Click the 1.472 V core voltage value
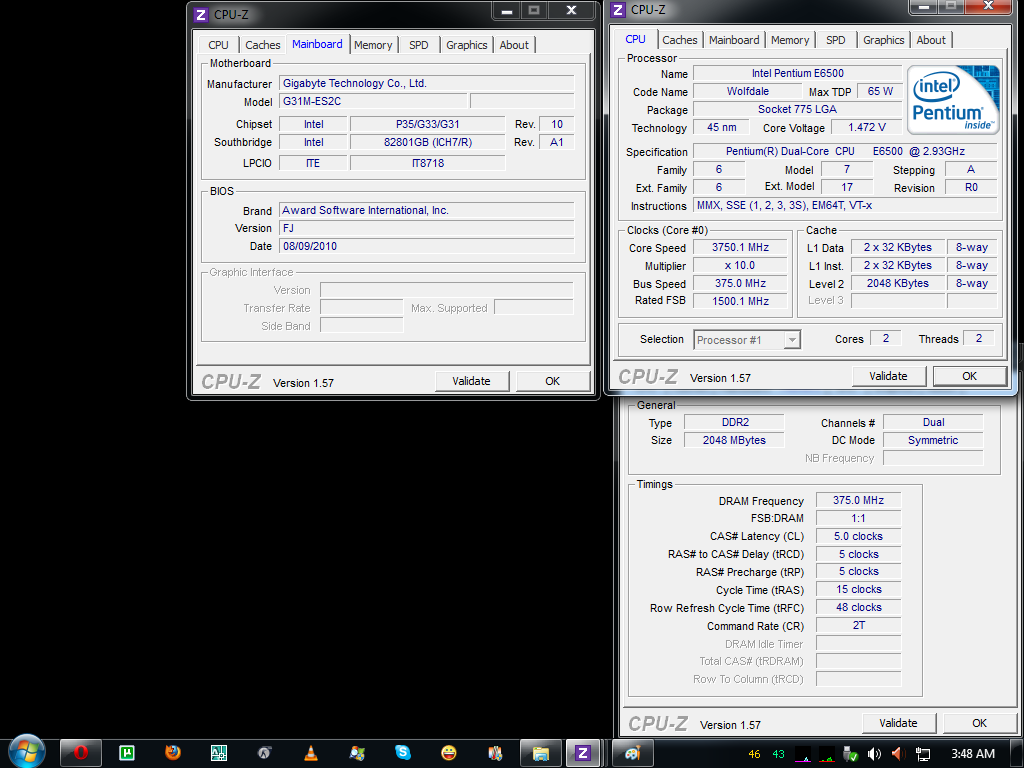 tap(867, 127)
